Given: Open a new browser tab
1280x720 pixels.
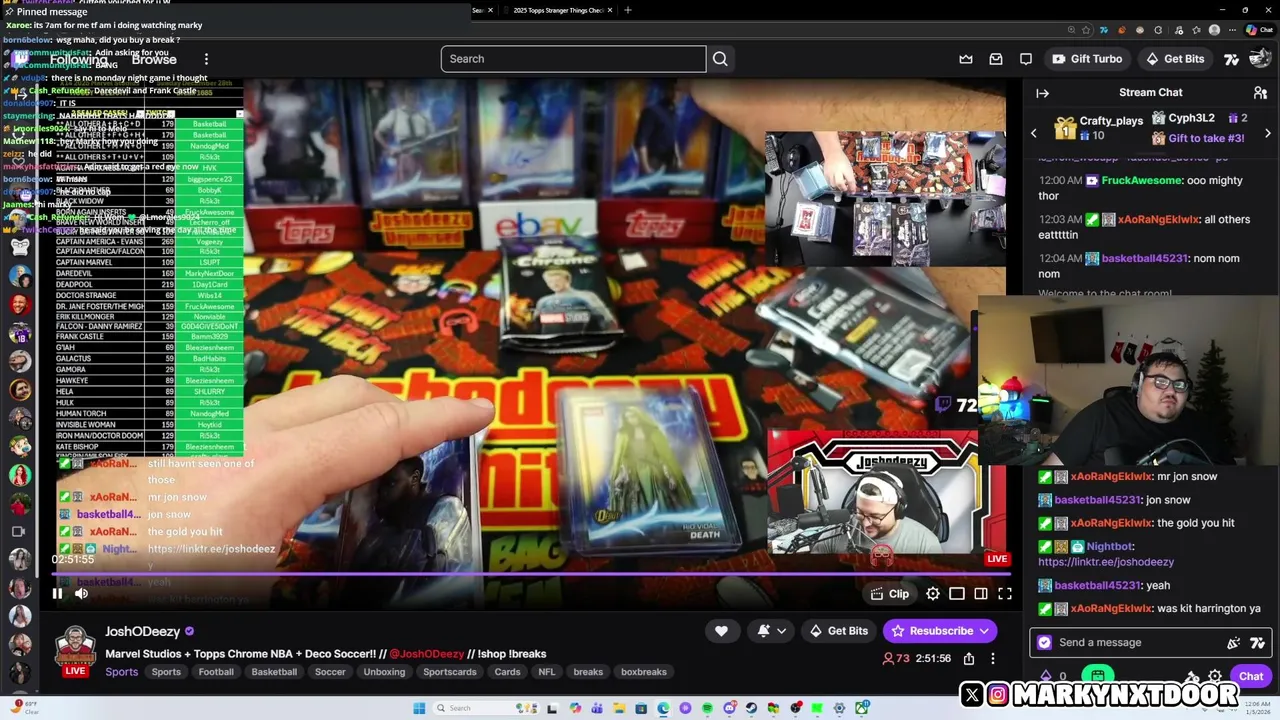Looking at the screenshot, I should 628,10.
